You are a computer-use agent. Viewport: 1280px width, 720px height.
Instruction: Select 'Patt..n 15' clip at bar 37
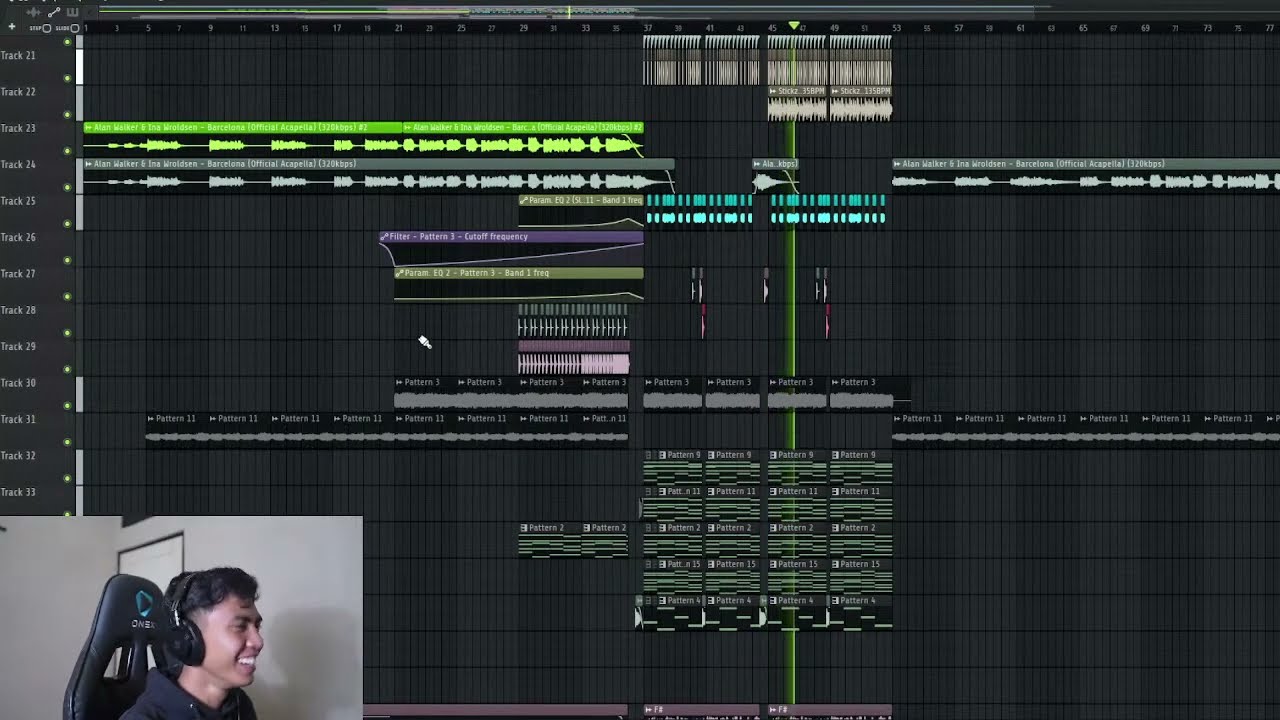pos(673,577)
